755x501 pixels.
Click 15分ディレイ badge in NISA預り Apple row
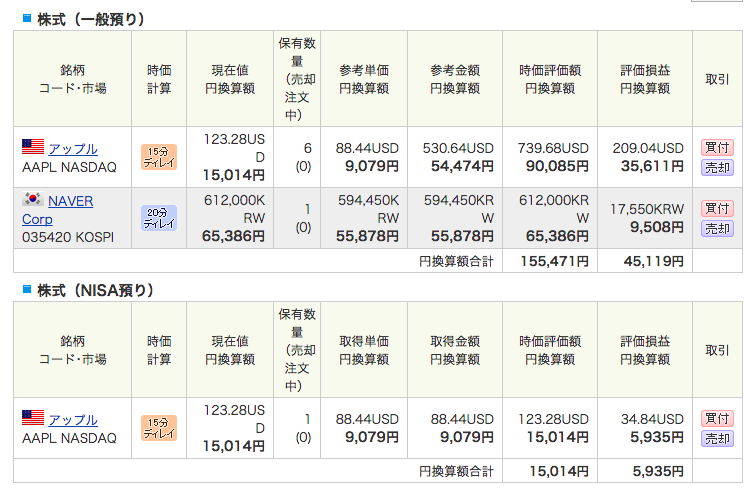tap(159, 428)
